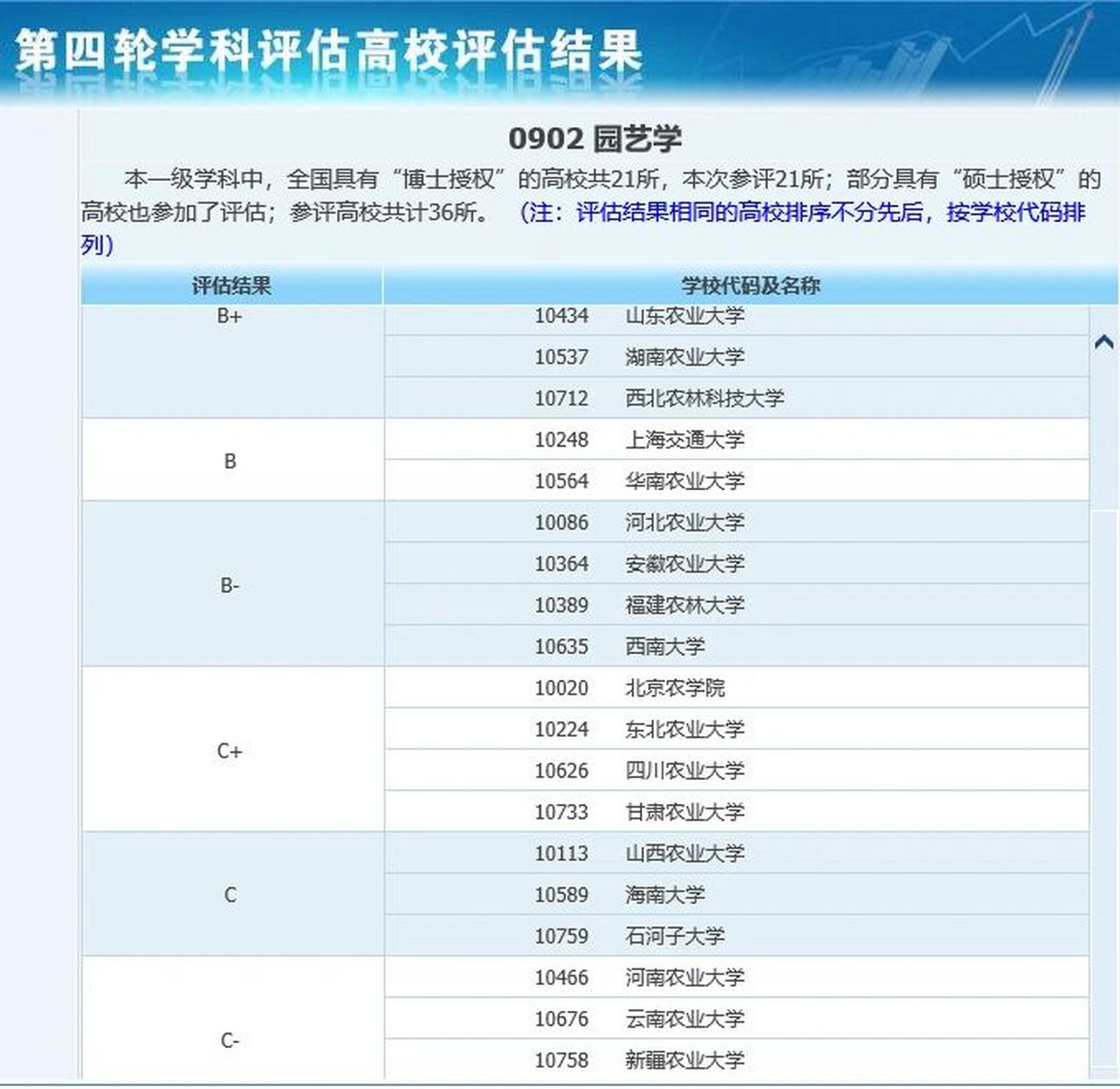The image size is (1120, 1089).
Task: Click the 第四轮学科评估高校评估结果 banner title
Action: (x=328, y=51)
